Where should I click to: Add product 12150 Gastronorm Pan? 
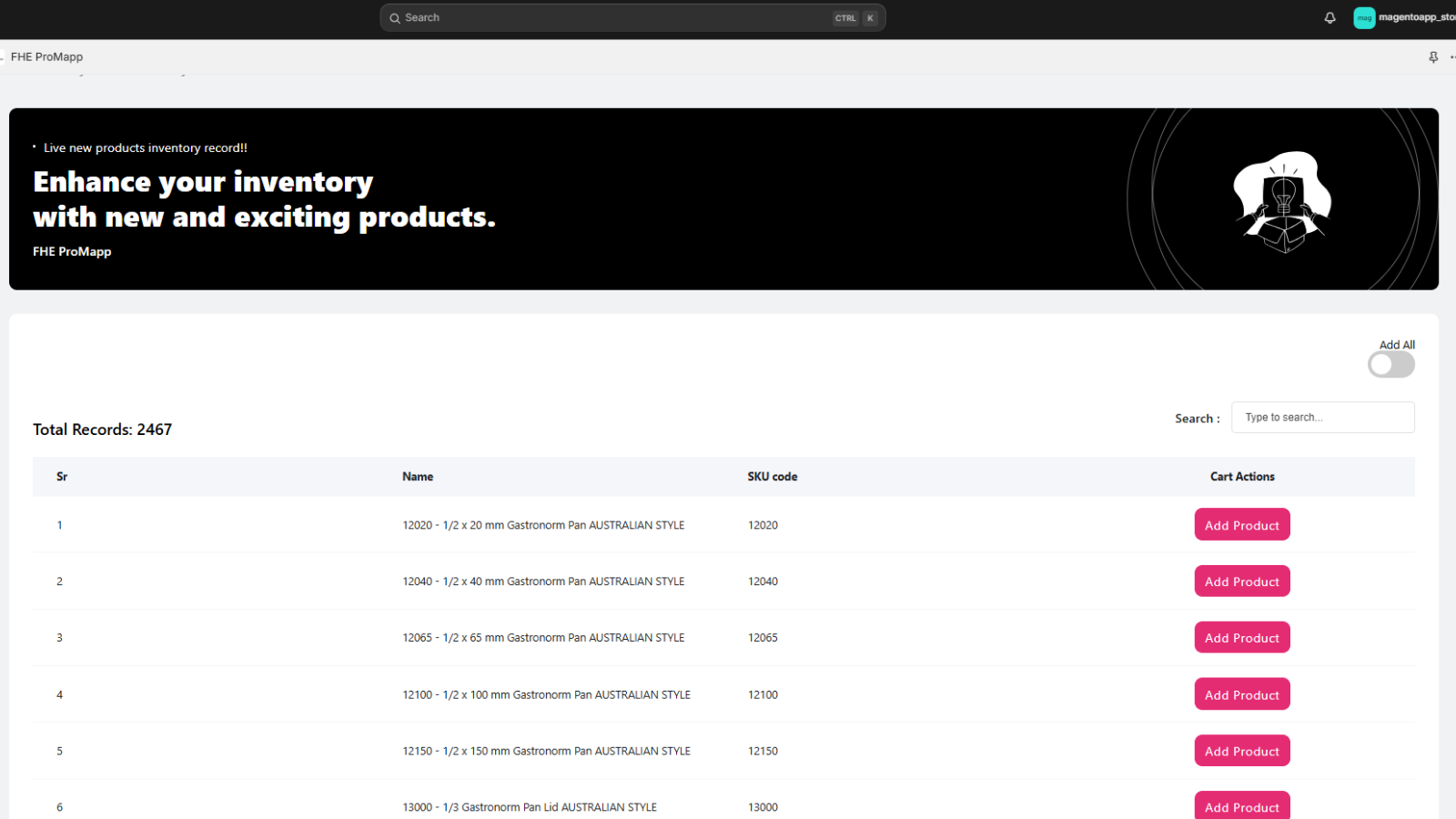pyautogui.click(x=1242, y=751)
